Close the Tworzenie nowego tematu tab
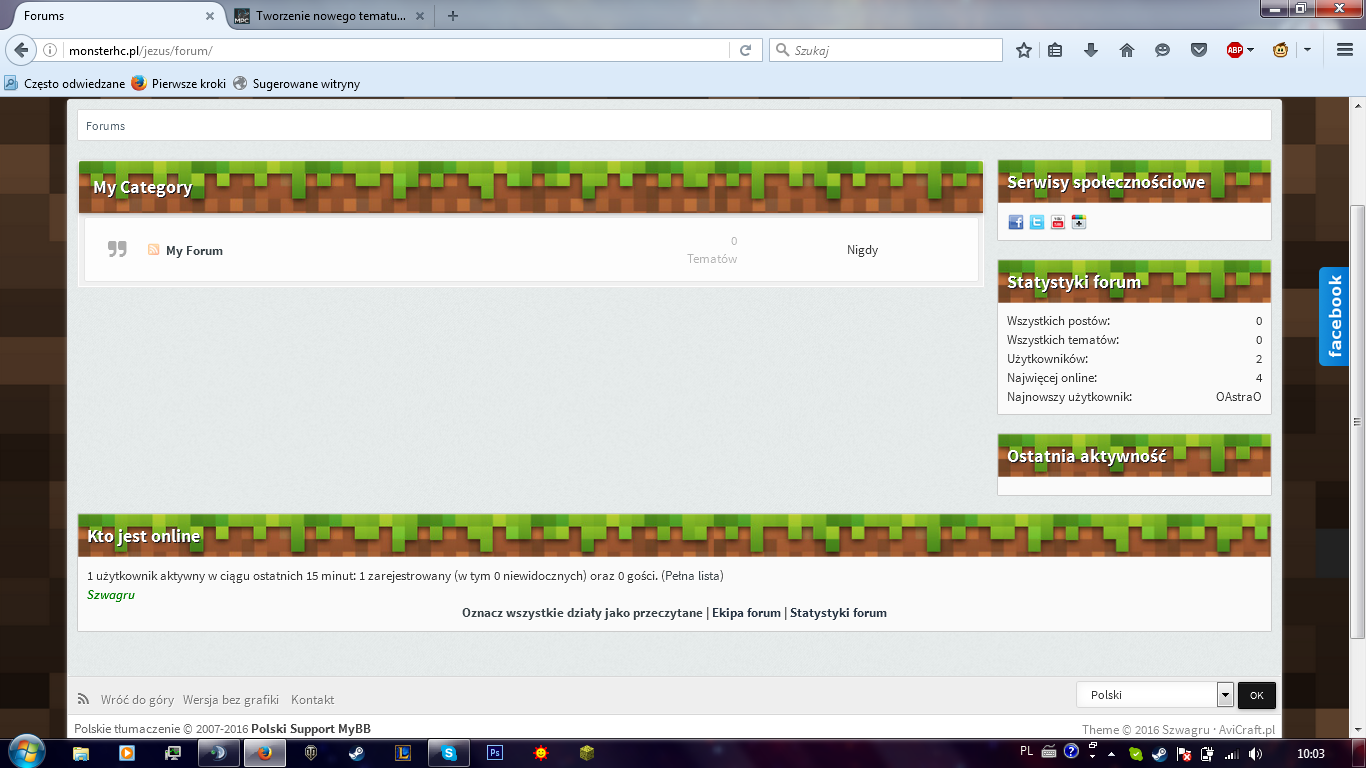 click(x=420, y=16)
